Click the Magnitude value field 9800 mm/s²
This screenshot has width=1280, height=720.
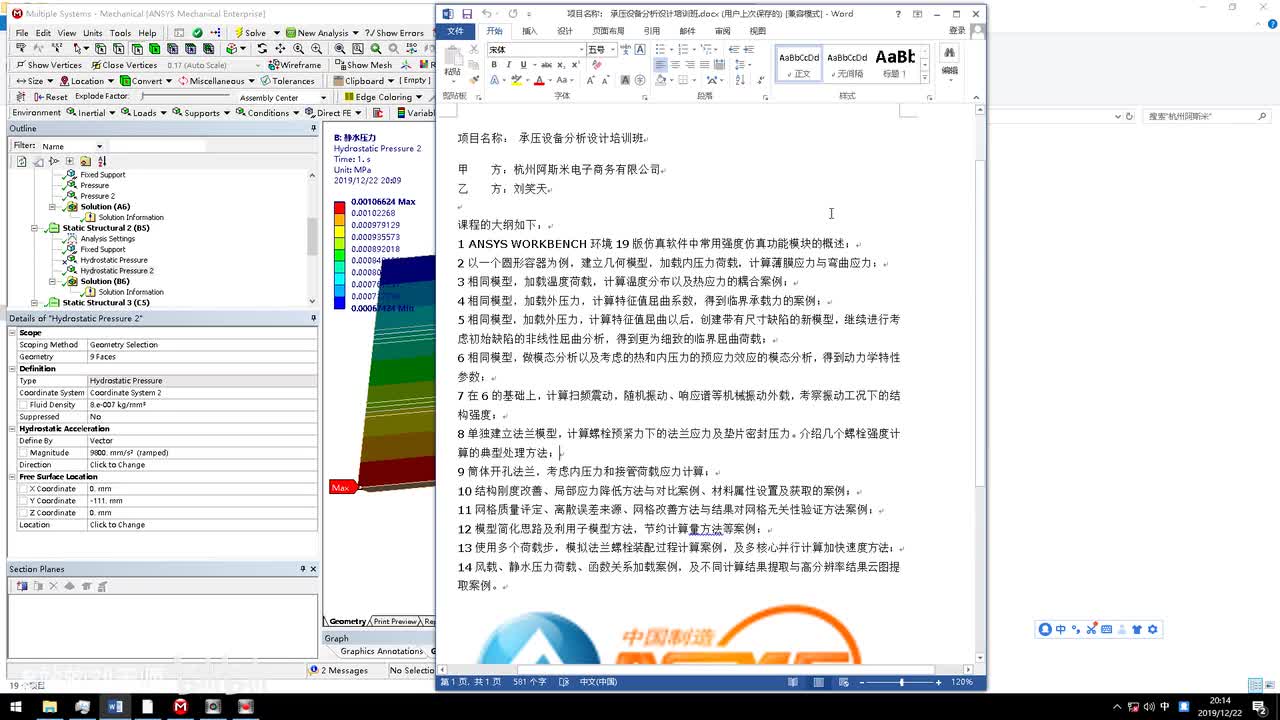tap(202, 453)
